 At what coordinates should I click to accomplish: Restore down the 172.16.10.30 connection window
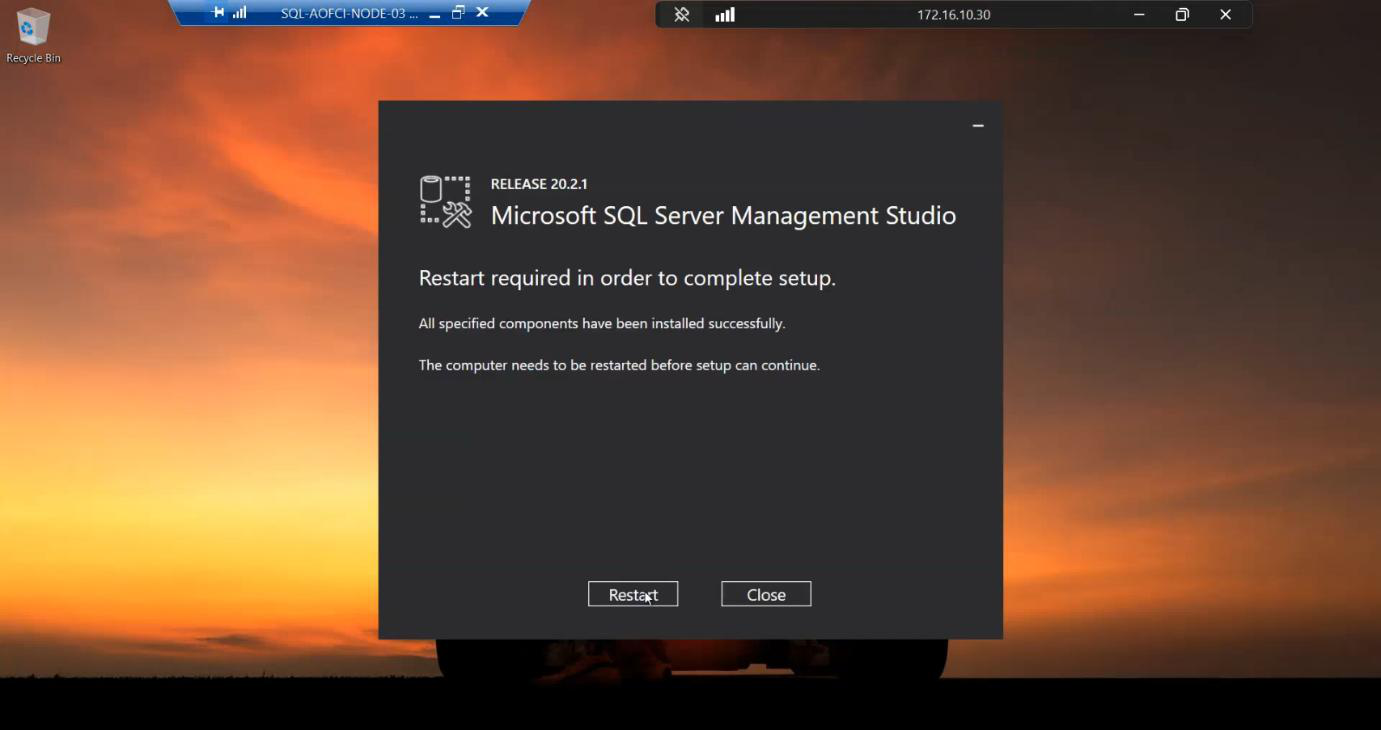[1182, 15]
